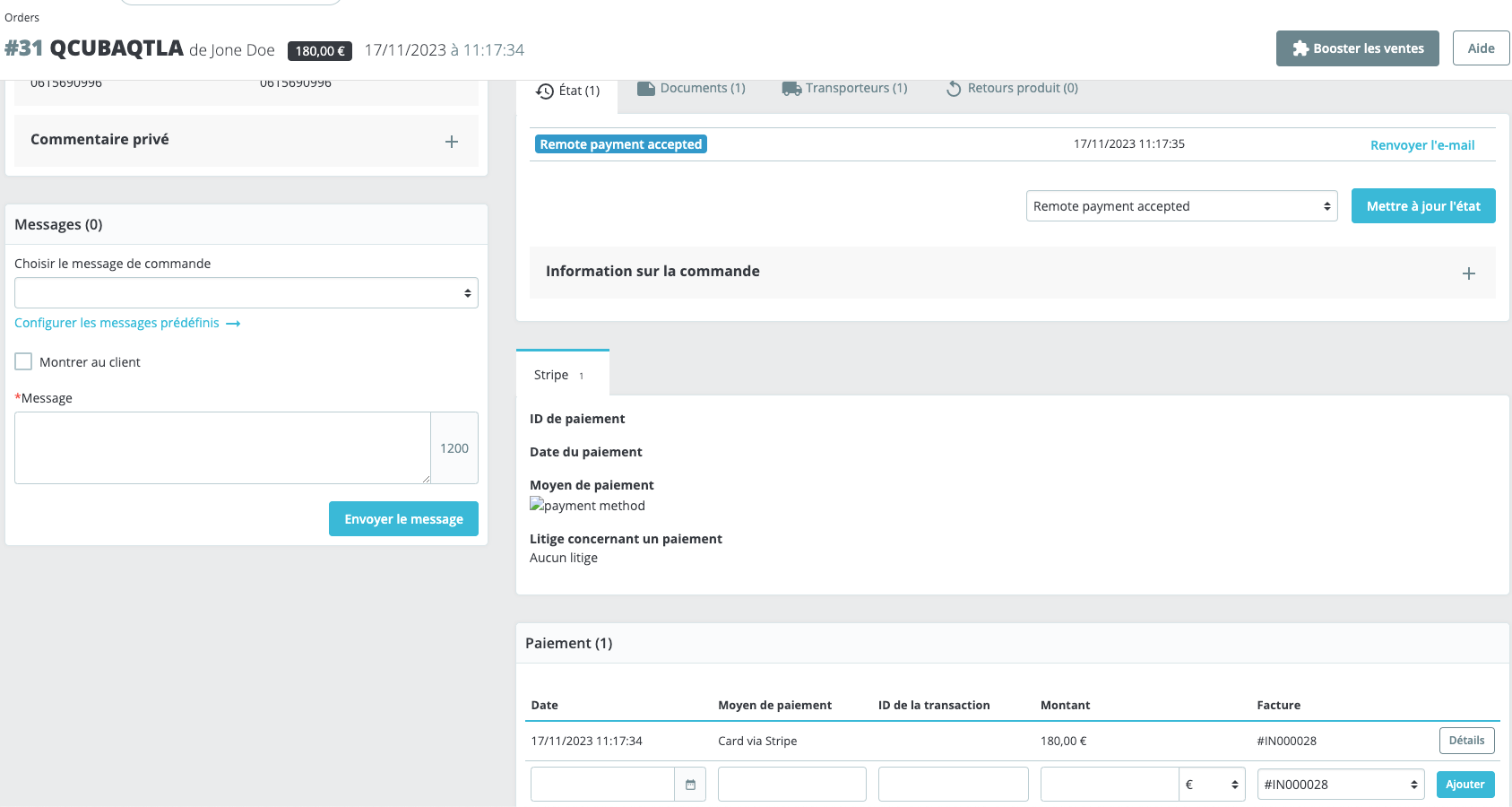Click the Ajouter payment button
The image size is (1512, 807).
(1465, 785)
